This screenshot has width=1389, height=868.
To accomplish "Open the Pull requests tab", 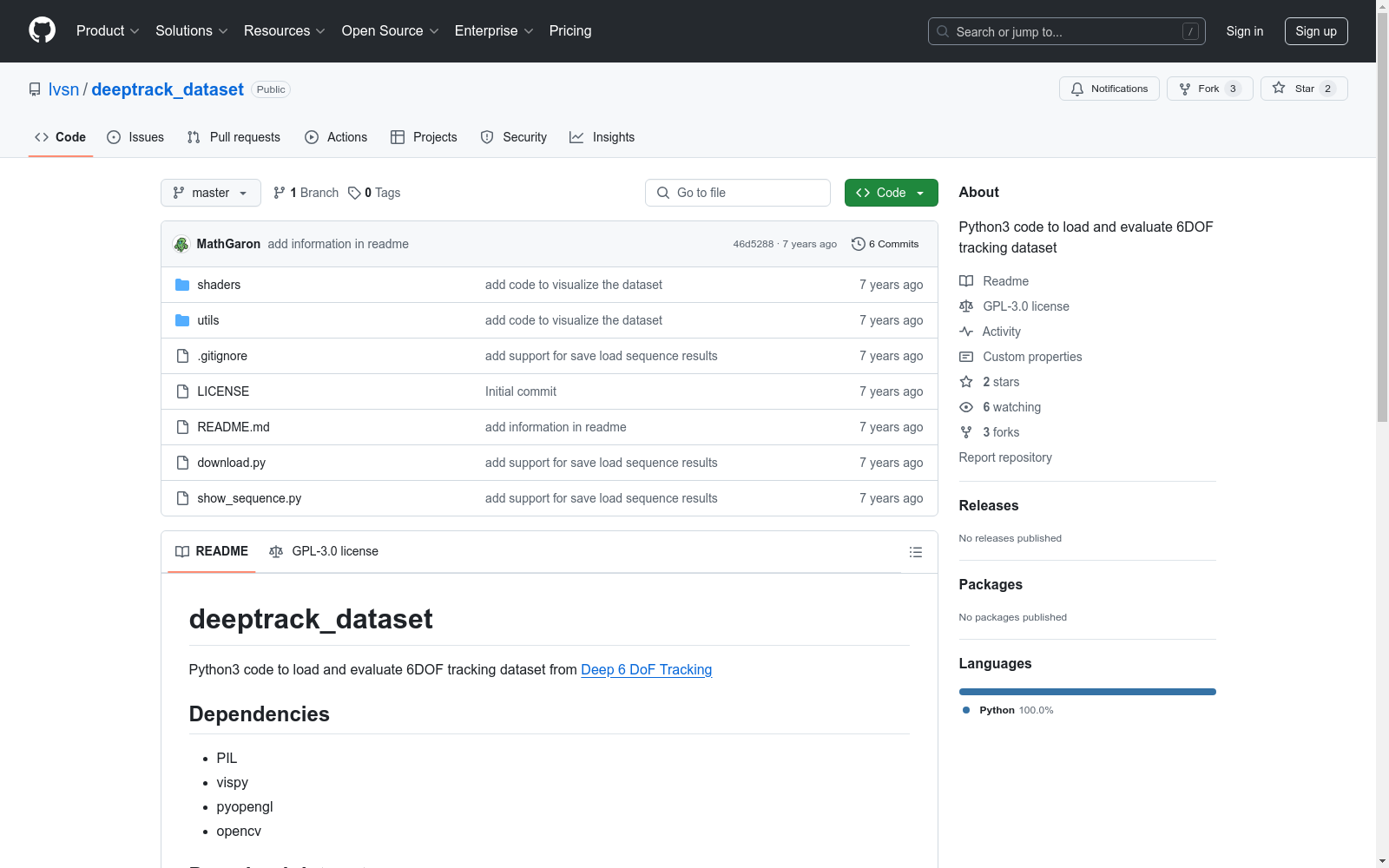I will (234, 137).
